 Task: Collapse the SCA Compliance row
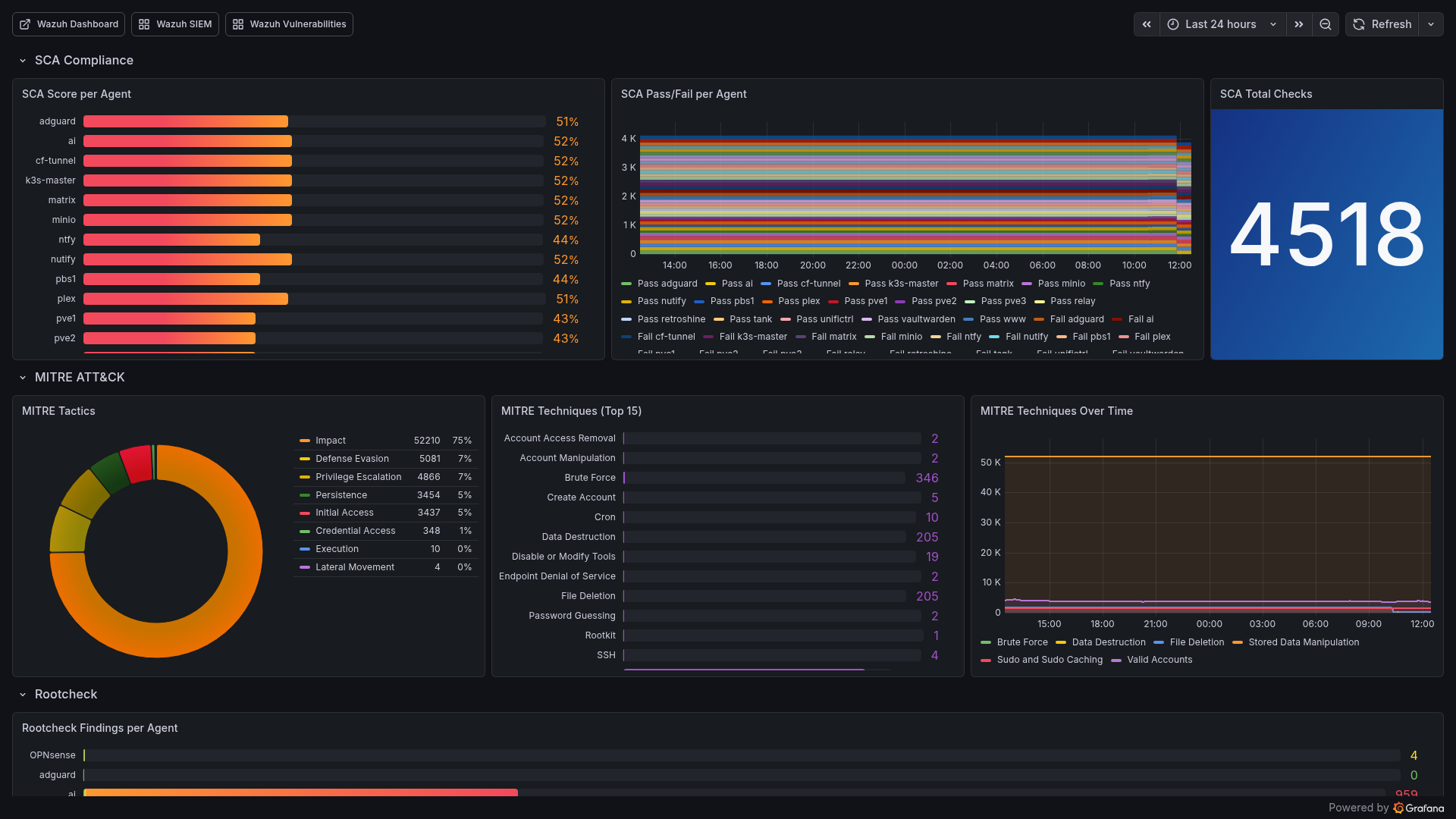23,61
